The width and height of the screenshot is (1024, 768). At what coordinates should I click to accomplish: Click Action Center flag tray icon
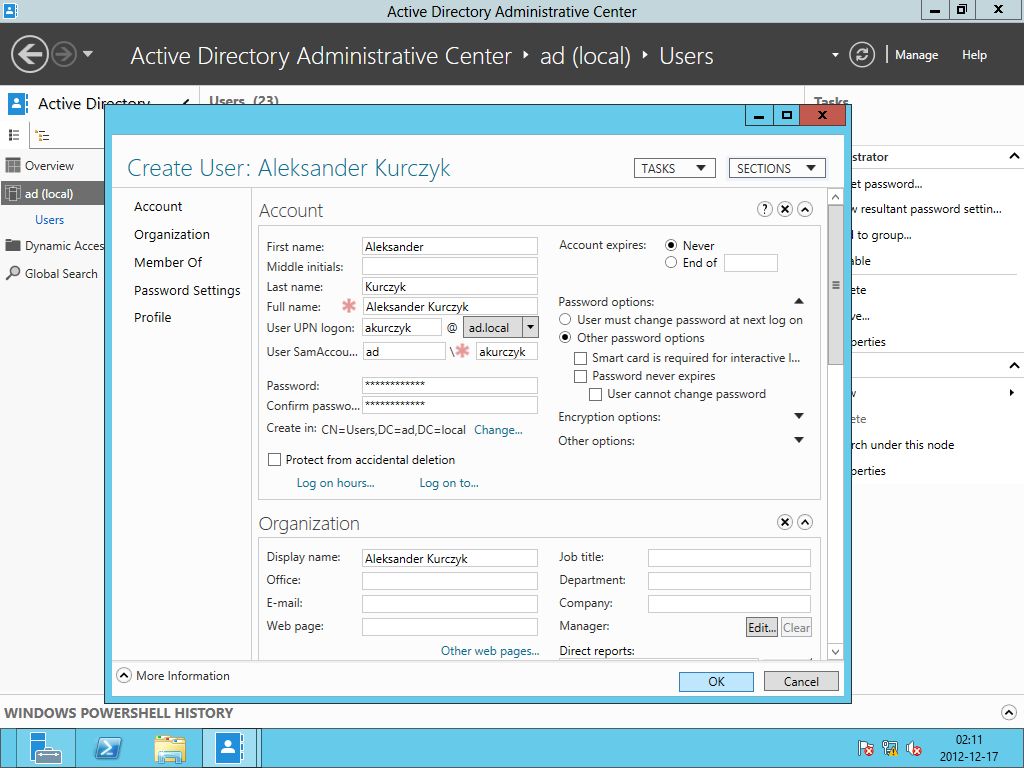pos(866,748)
